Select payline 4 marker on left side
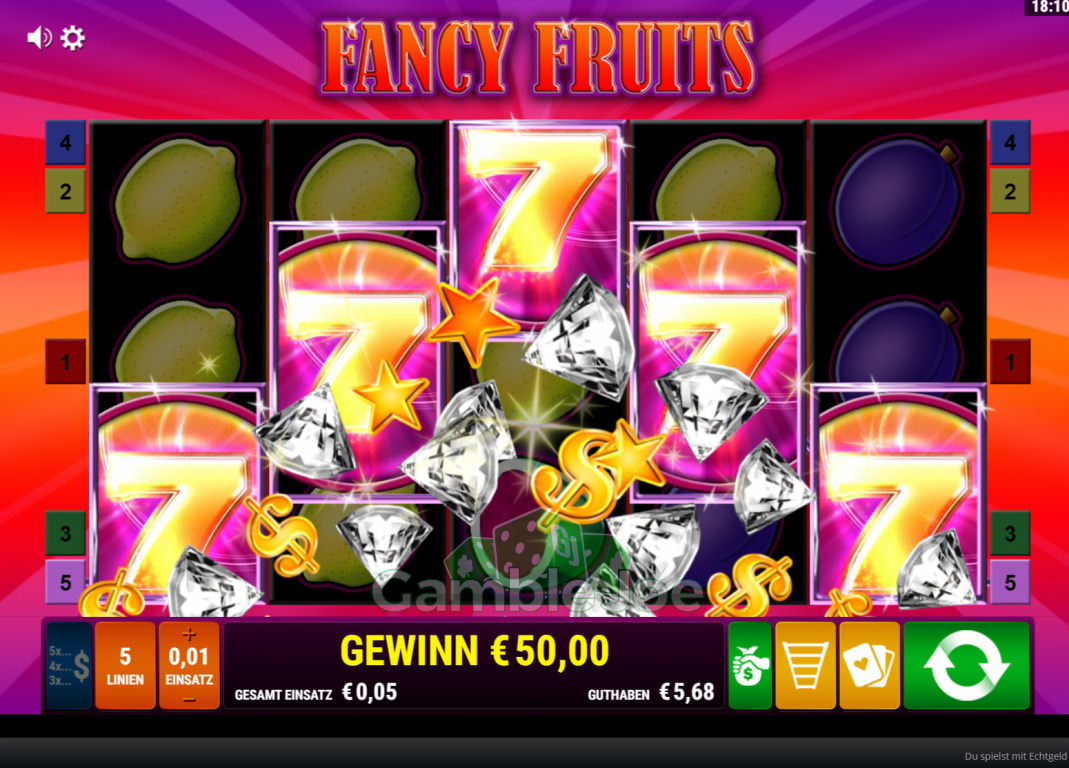 (x=65, y=143)
